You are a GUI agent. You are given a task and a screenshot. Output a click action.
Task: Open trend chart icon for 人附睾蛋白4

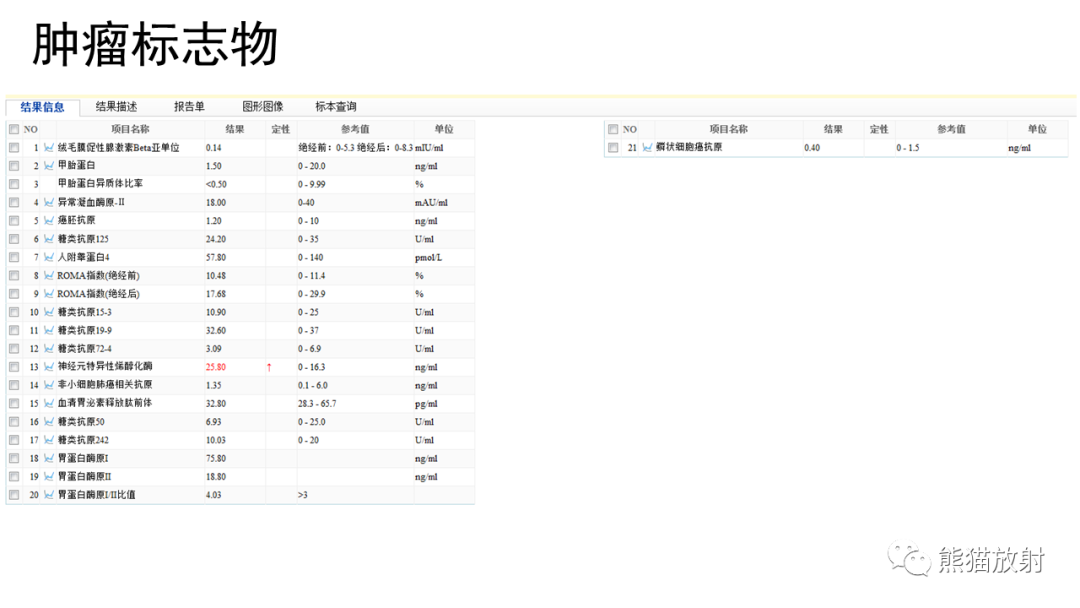point(49,258)
